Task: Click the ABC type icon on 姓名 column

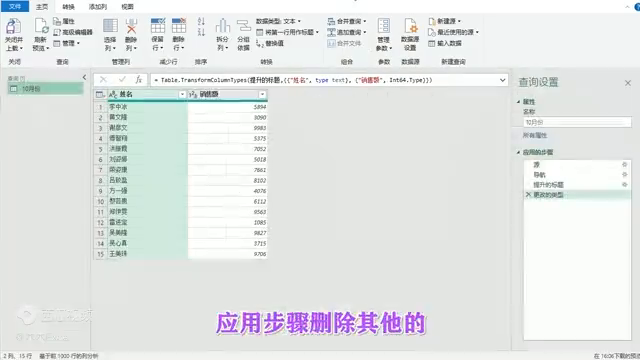Action: click(113, 94)
